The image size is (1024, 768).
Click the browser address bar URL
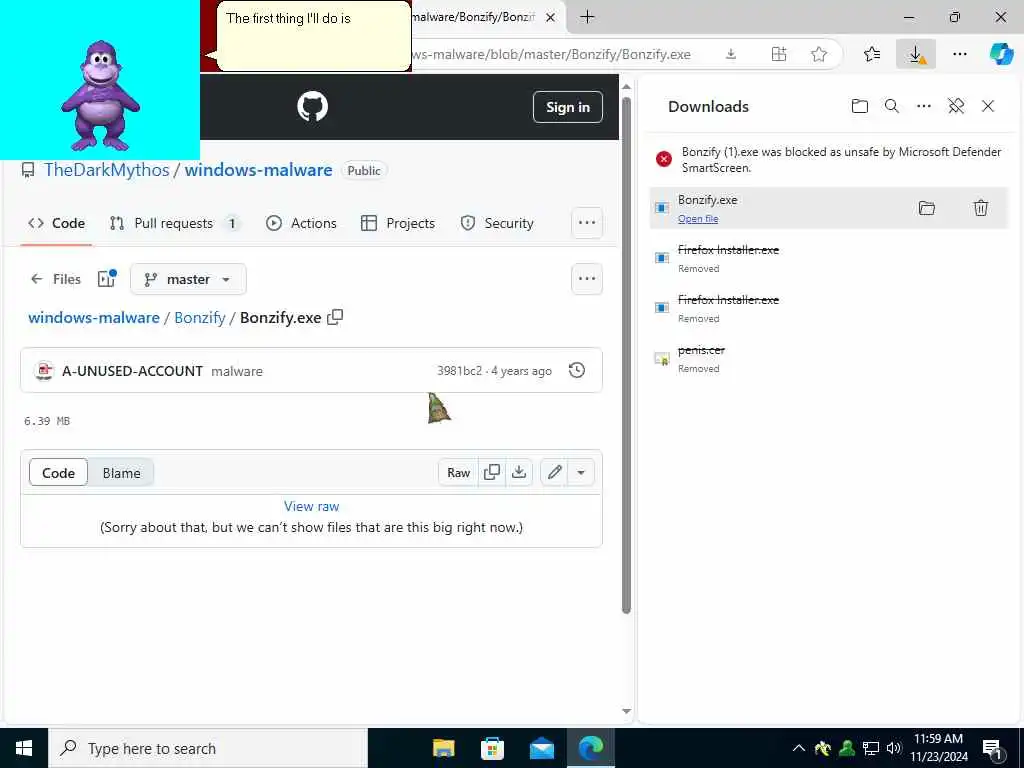(x=551, y=55)
